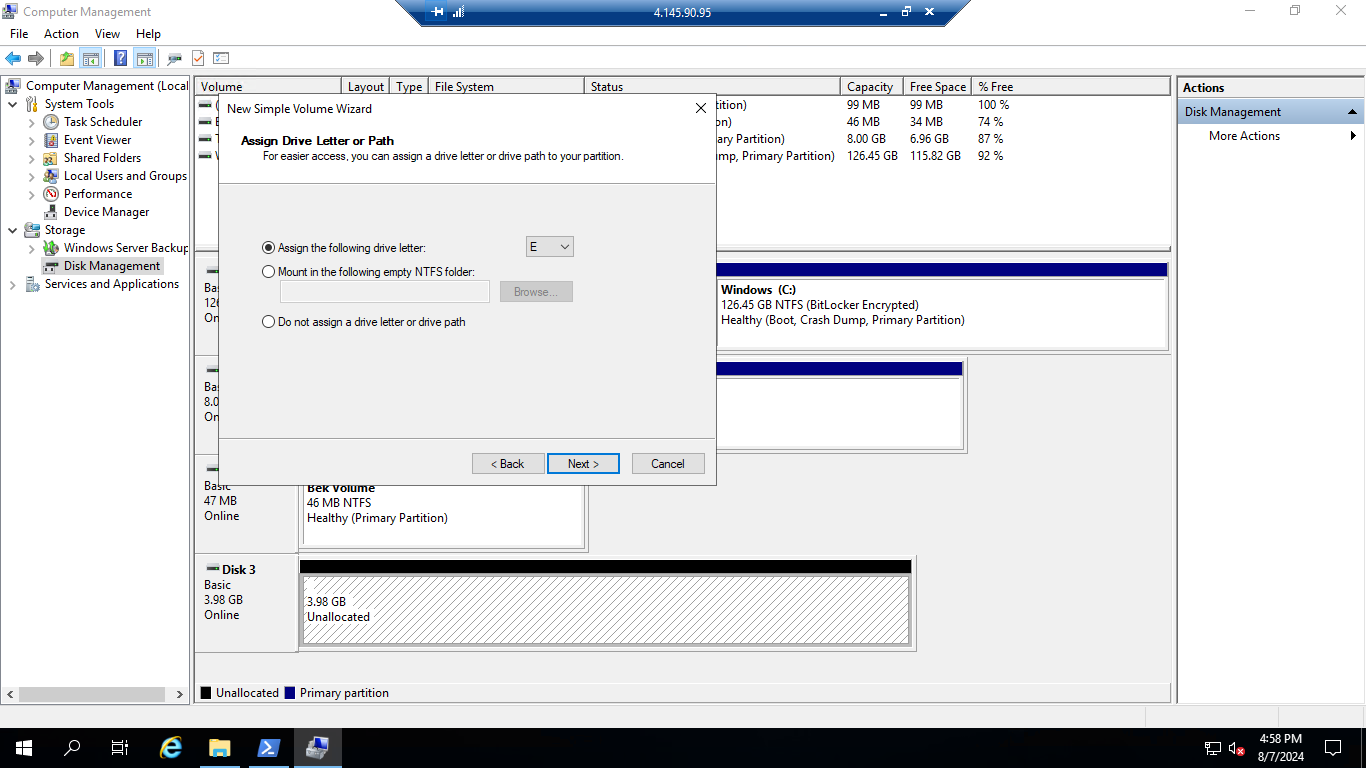Click the console tree horizontal scrollbar thumb

coord(92,694)
